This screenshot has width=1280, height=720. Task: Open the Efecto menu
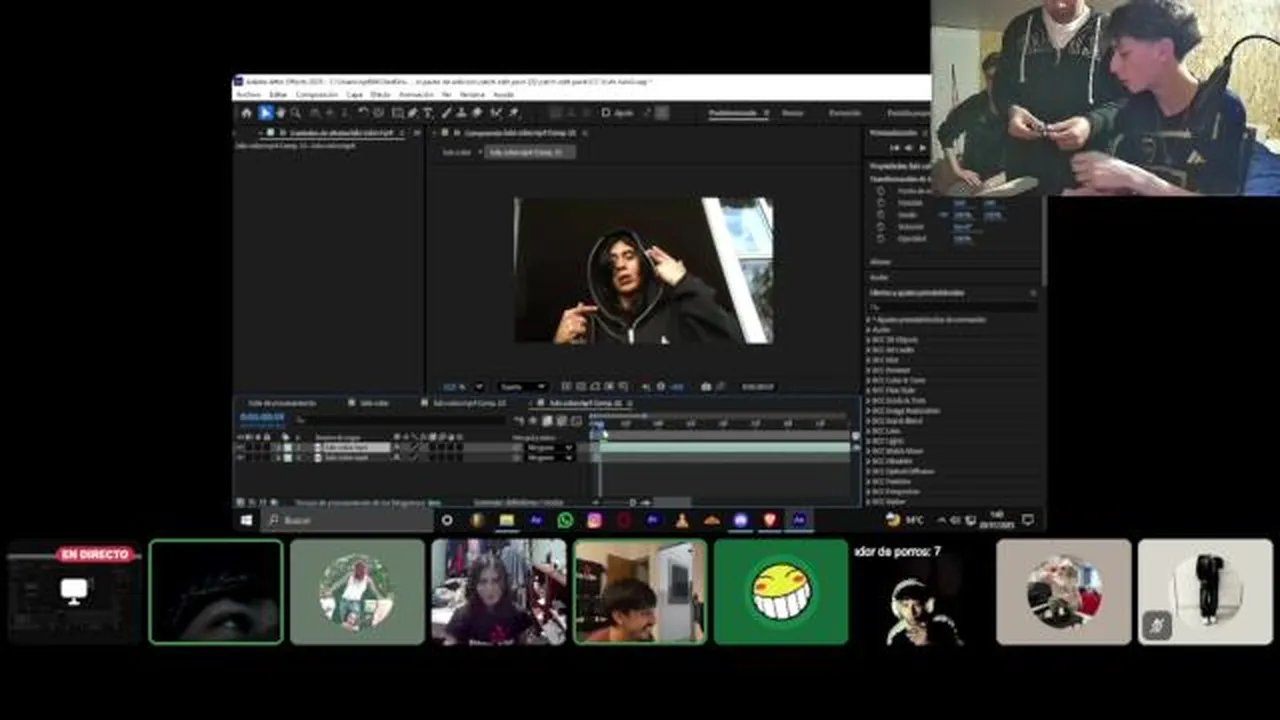(380, 94)
